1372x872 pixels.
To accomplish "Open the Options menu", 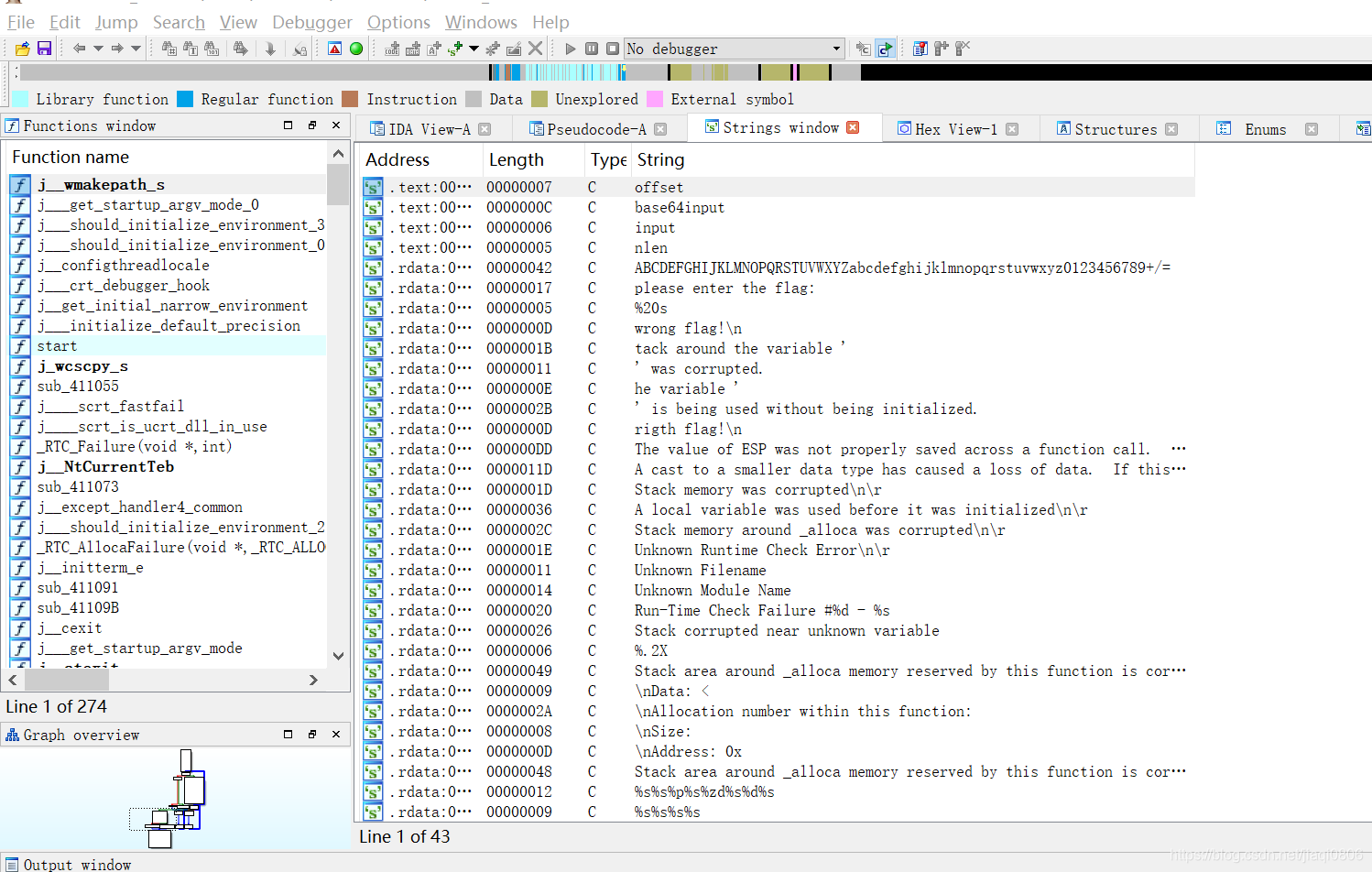I will click(398, 22).
